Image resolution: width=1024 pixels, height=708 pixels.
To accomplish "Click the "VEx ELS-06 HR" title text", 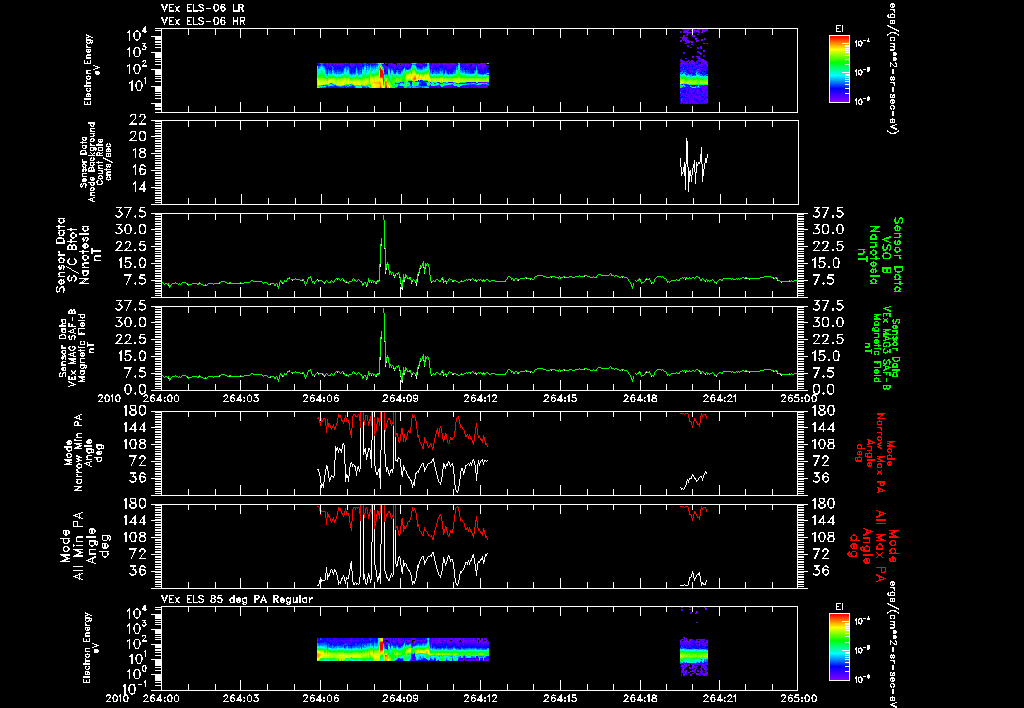I will [203, 22].
